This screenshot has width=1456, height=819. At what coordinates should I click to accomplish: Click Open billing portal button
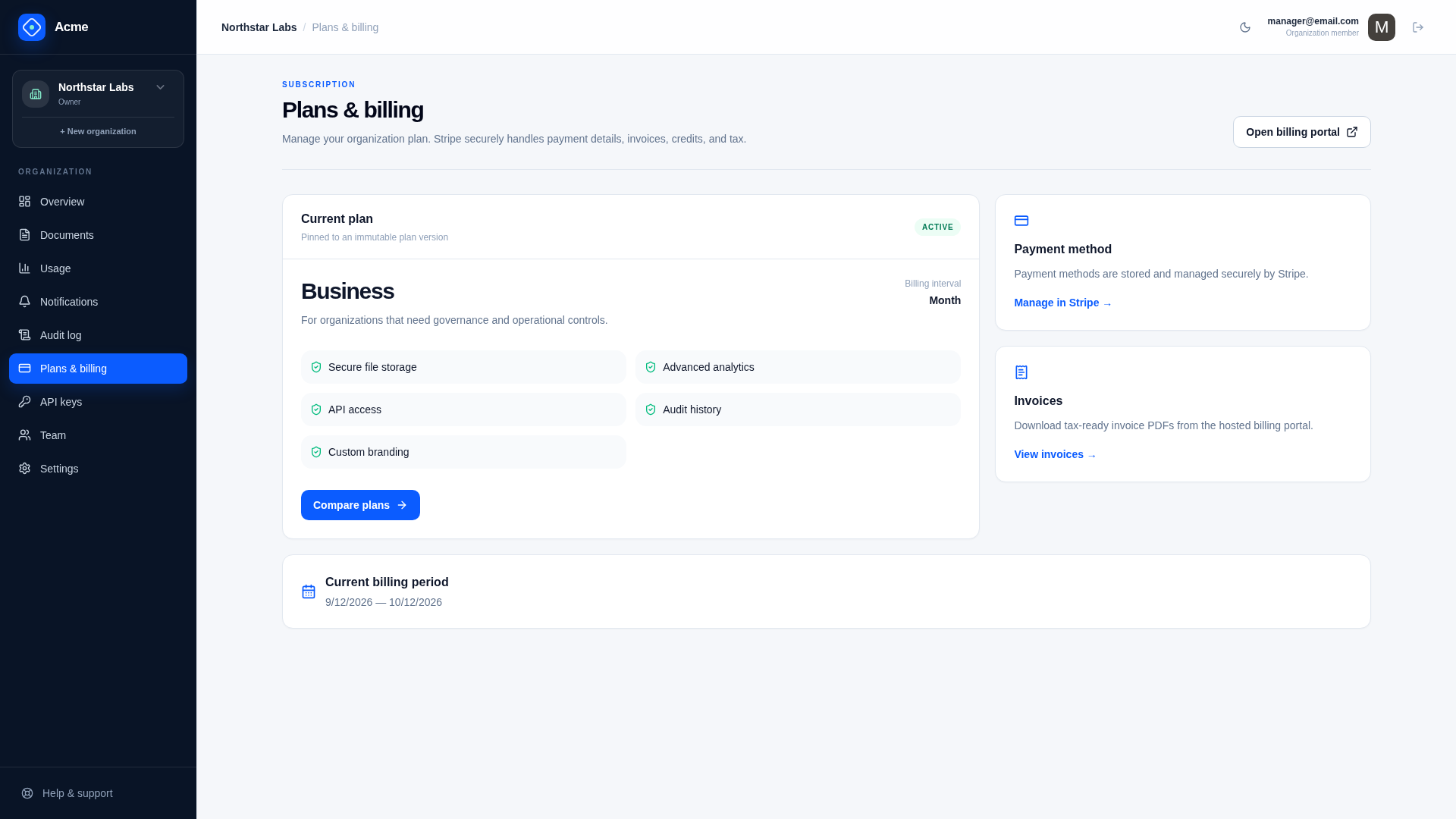[x=1301, y=132]
